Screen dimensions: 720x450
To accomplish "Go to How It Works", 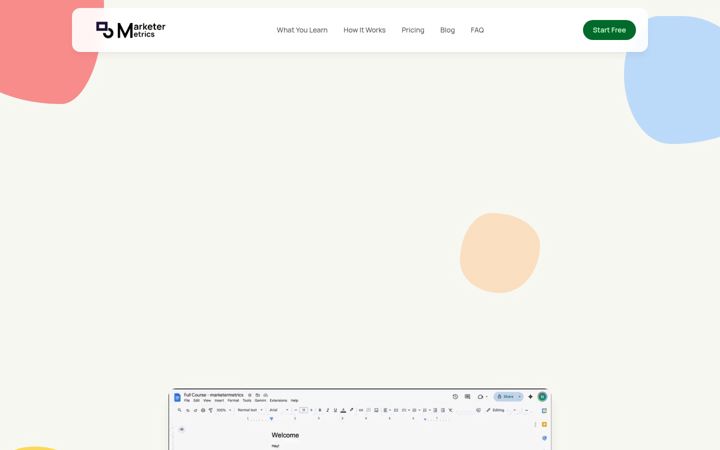I will click(x=365, y=30).
